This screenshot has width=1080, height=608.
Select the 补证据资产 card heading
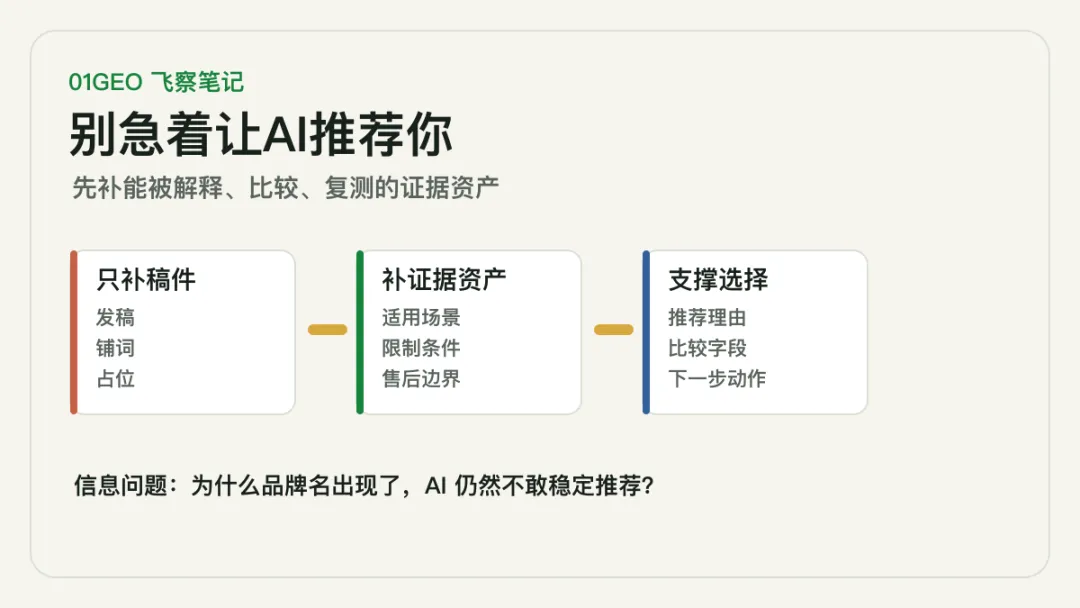click(x=444, y=280)
